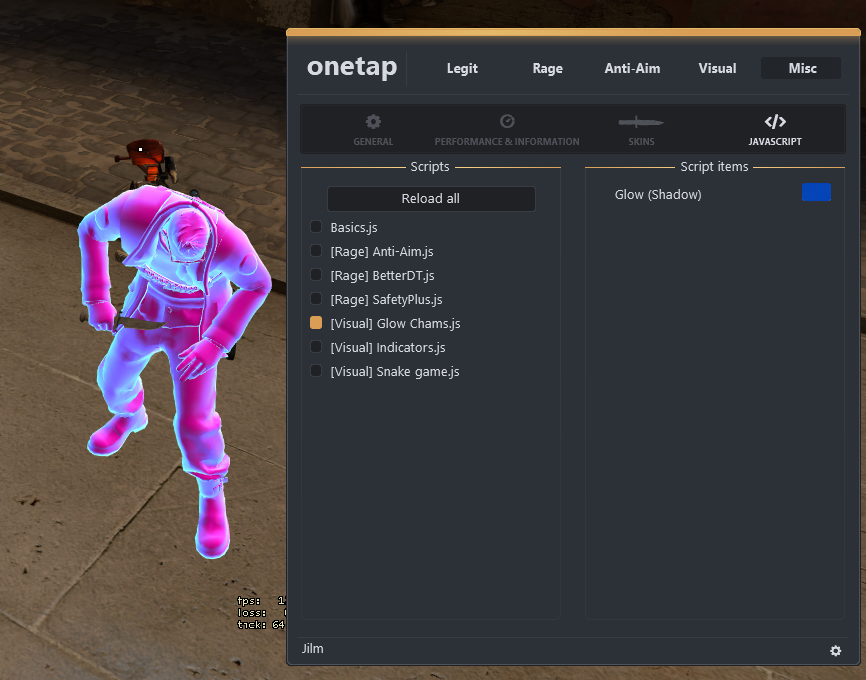Switch to the Visual tab
The height and width of the screenshot is (680, 866).
pos(717,68)
